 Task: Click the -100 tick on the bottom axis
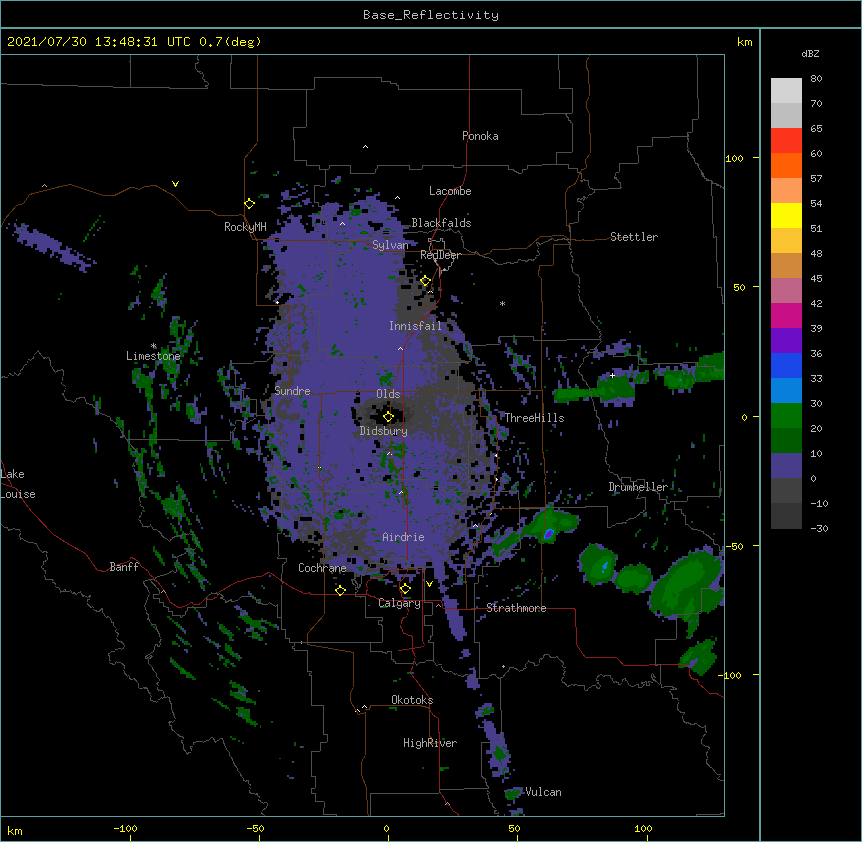tap(125, 828)
